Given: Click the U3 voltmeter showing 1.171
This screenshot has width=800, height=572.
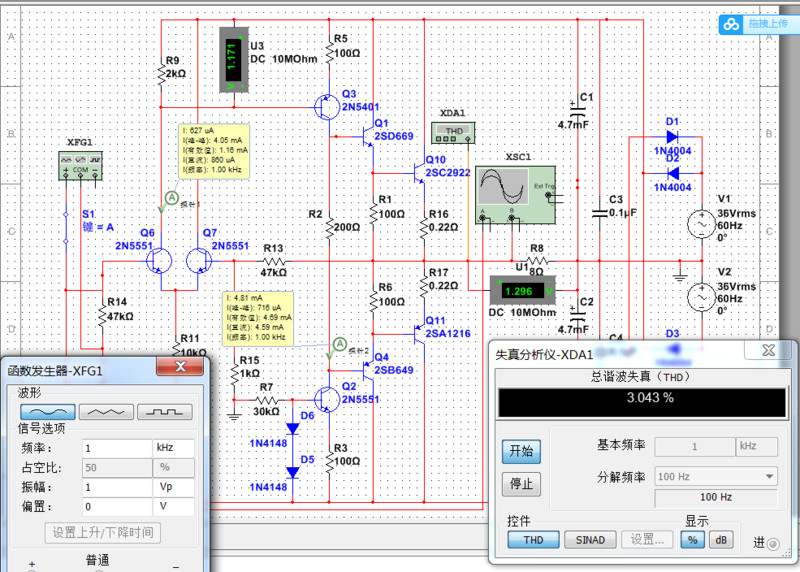Looking at the screenshot, I should point(233,59).
